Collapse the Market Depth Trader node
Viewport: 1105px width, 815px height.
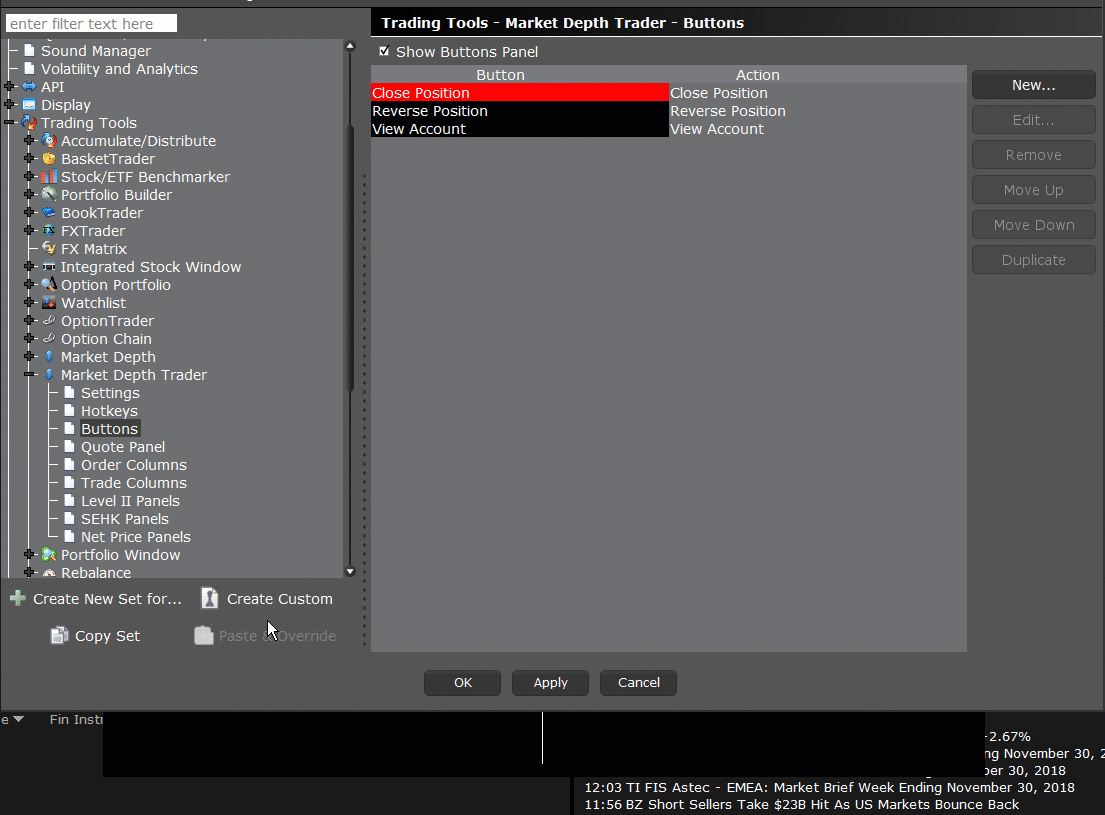29,375
